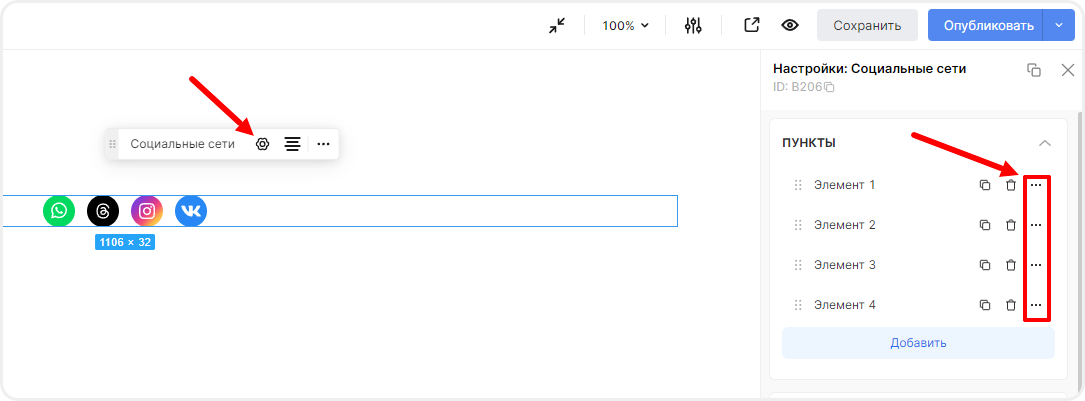Screen dimensions: 1085x401
Task: Click the collapse fullscreen arrows icon
Action: pyautogui.click(x=557, y=26)
